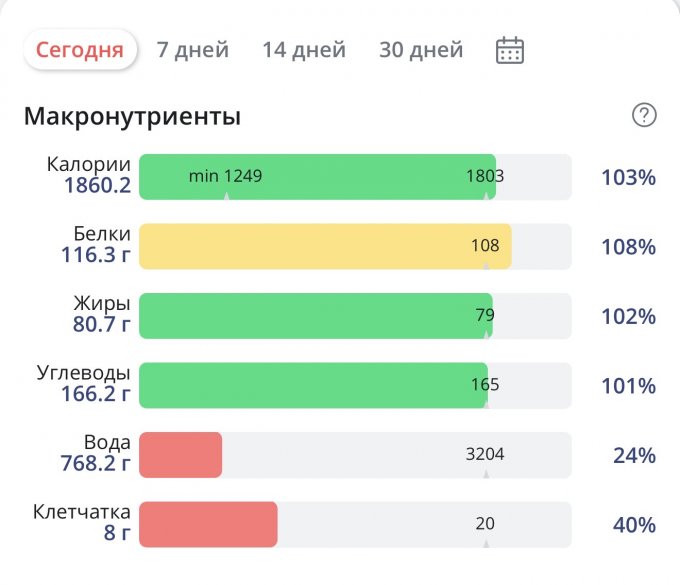Click the green Калории progress bar
The height and width of the screenshot is (585, 680).
317,177
